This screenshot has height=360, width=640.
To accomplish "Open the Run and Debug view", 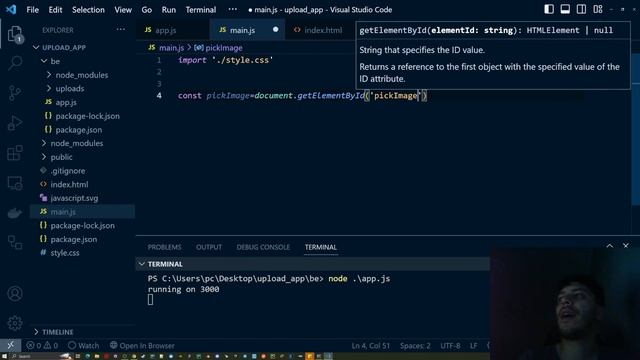I will 15,123.
